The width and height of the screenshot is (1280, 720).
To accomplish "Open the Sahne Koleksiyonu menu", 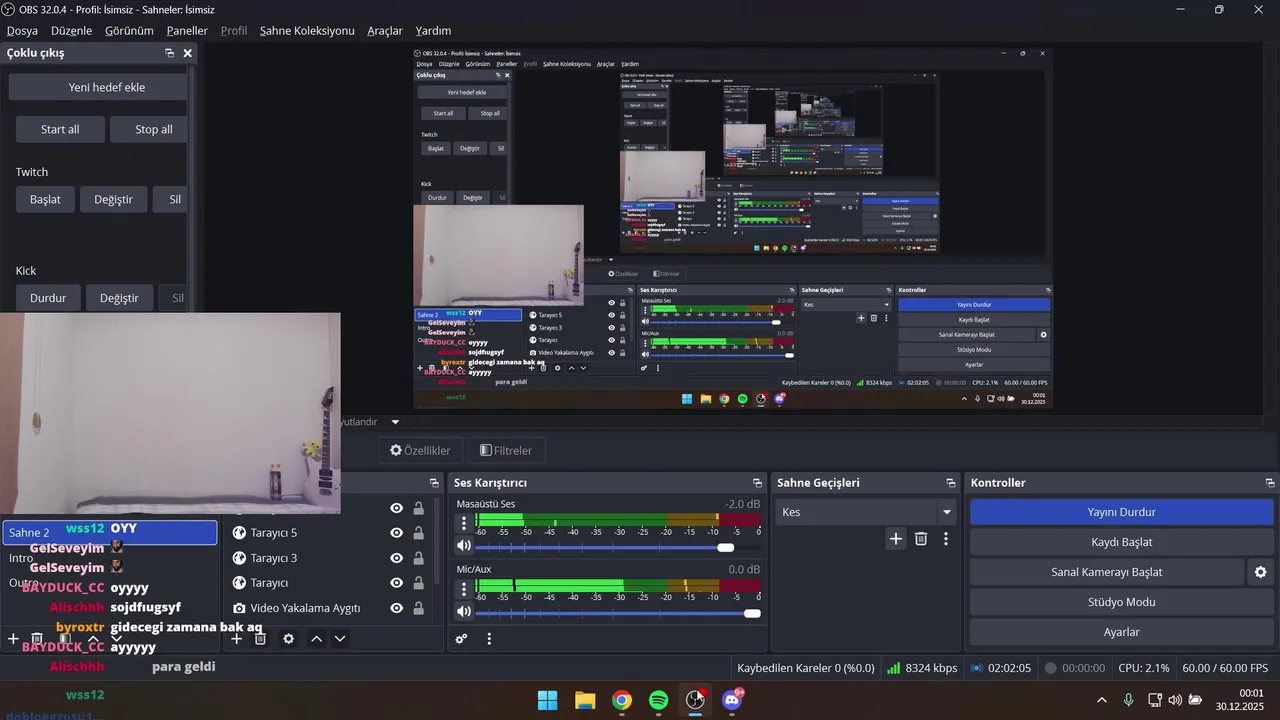I will pyautogui.click(x=307, y=31).
